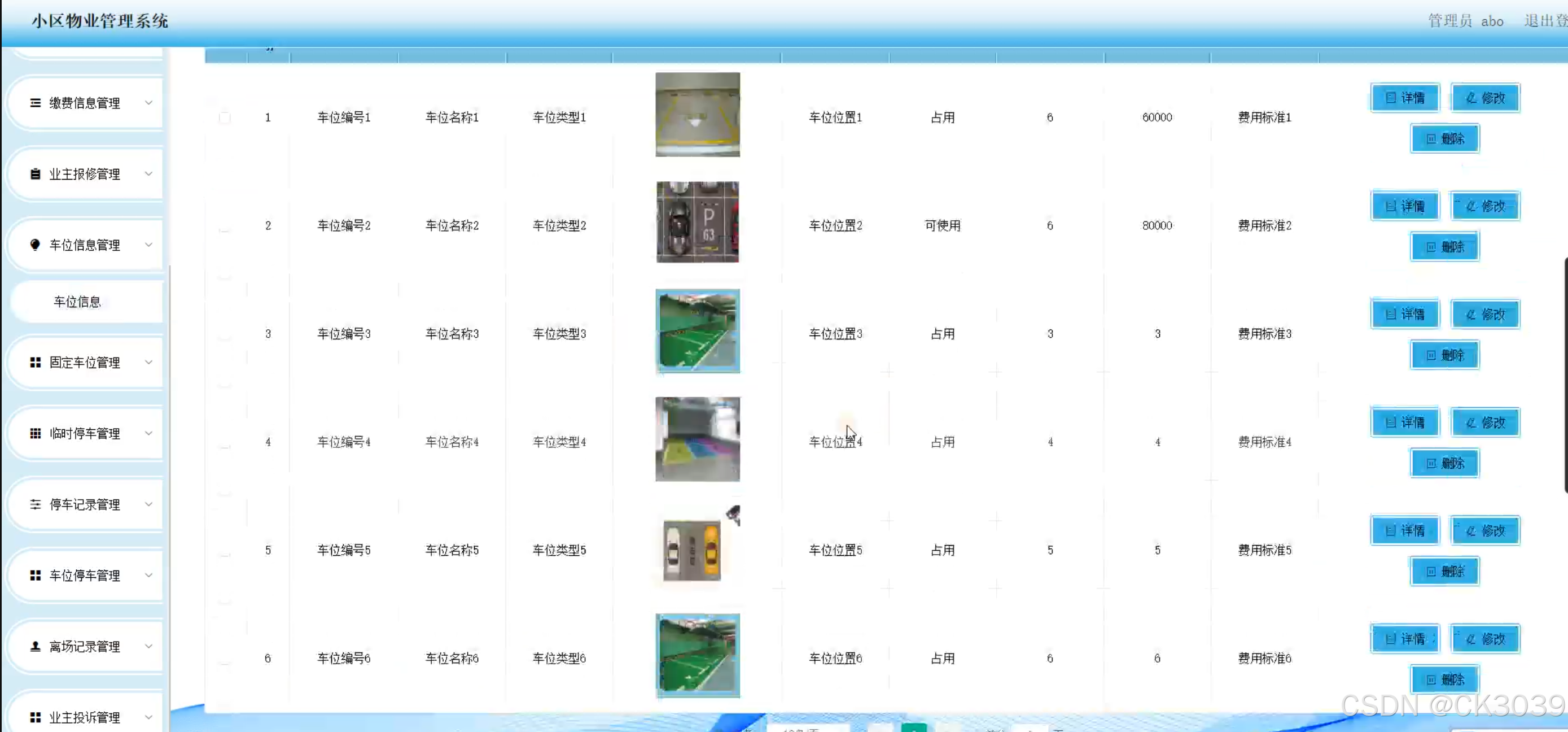1568x732 pixels.
Task: Click the grid icon beside 固定车位管理
Action: (x=36, y=363)
